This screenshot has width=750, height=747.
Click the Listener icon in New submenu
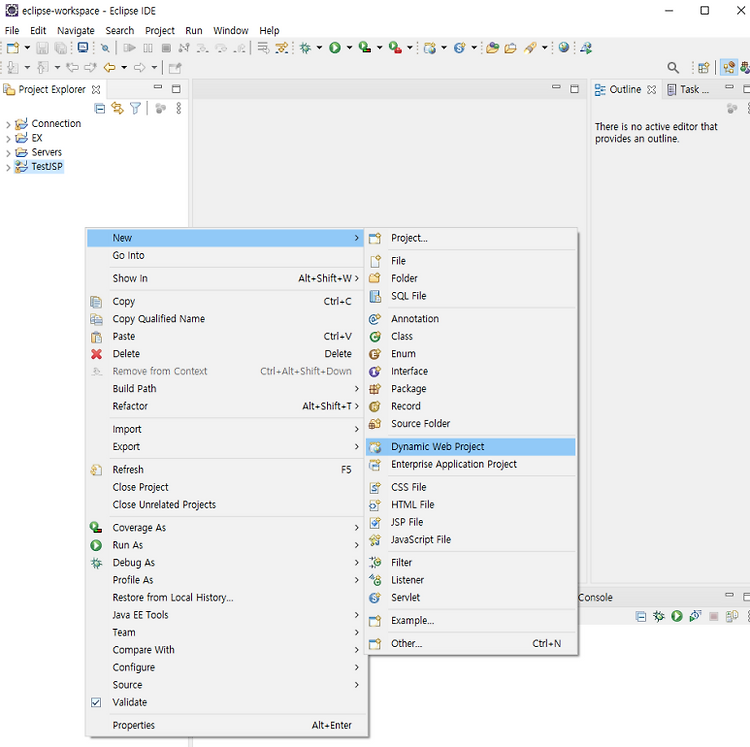375,580
